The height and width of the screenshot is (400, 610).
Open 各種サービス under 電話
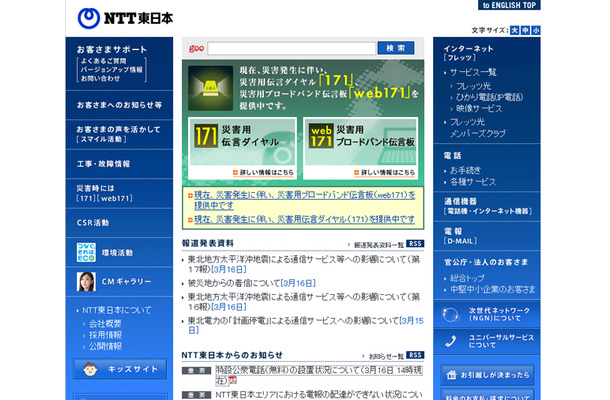pos(473,182)
